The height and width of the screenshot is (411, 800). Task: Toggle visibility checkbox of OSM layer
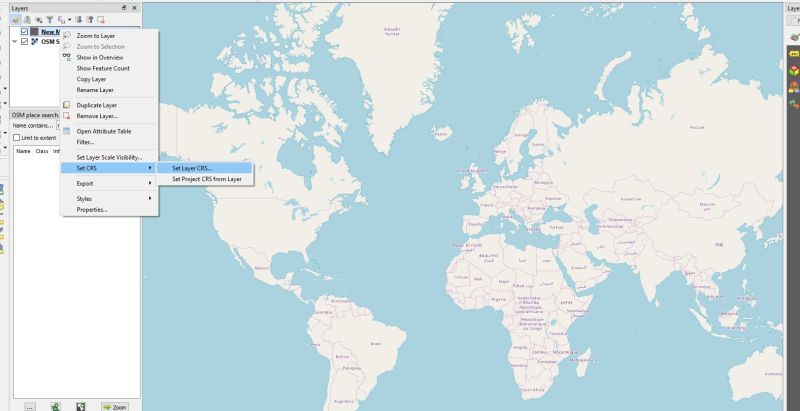click(x=24, y=41)
